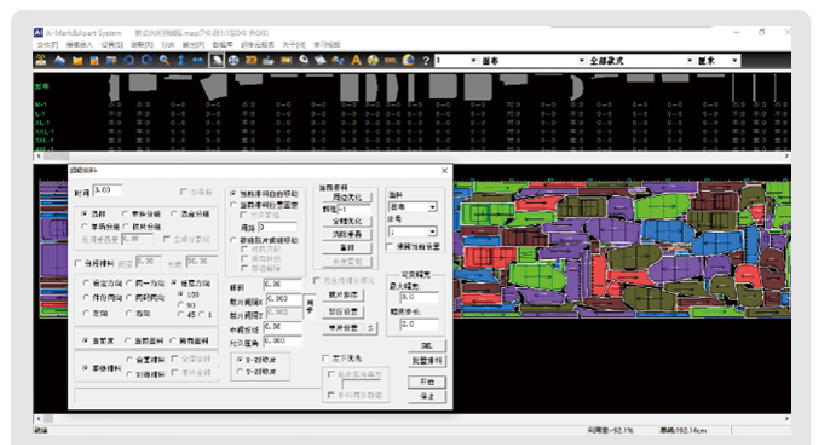This screenshot has width=818, height=445.
Task: Expand the 床号 dropdown in the dialog
Action: pos(432,231)
